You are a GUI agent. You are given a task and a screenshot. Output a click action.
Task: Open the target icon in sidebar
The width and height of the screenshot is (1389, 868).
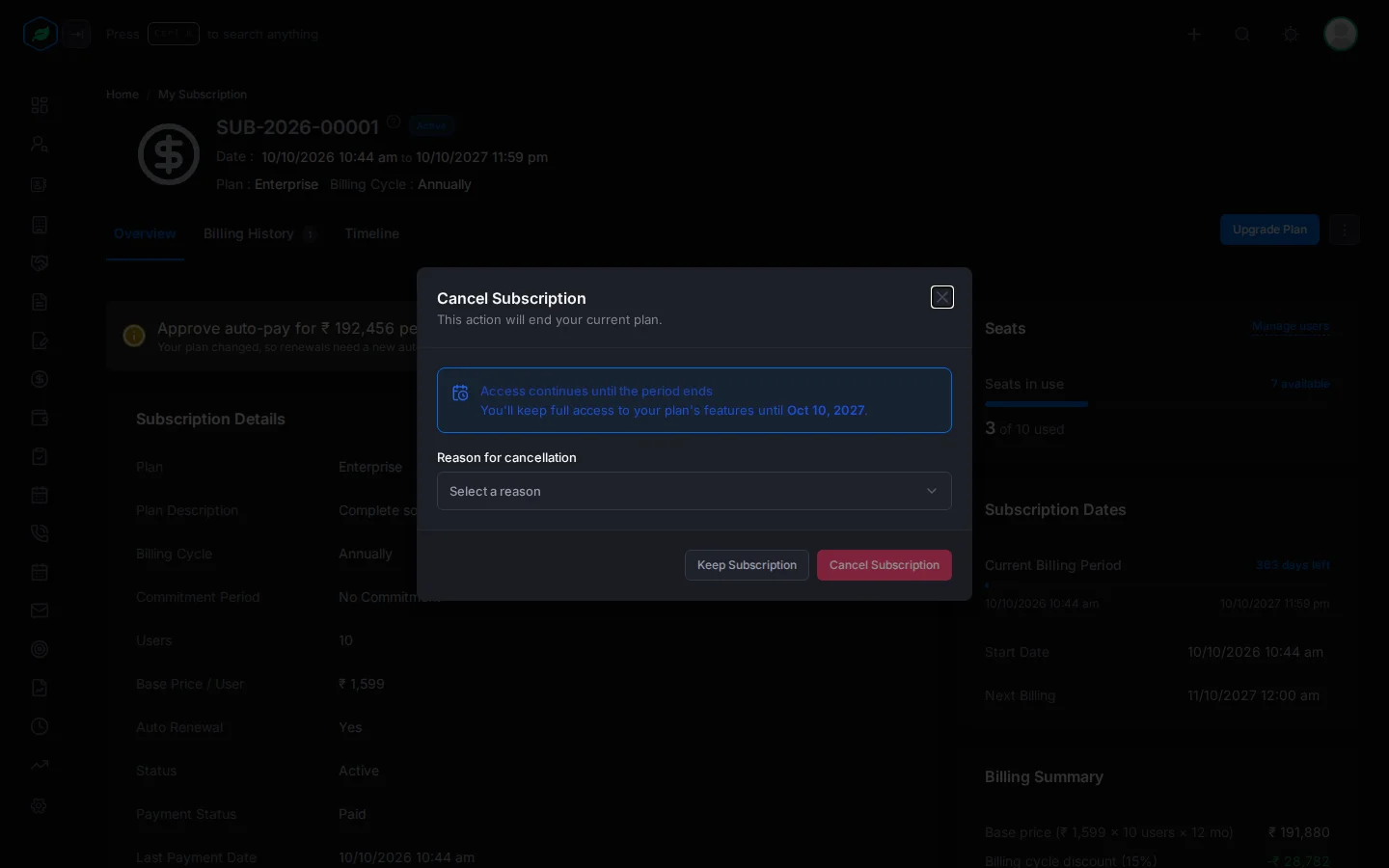pyautogui.click(x=40, y=649)
